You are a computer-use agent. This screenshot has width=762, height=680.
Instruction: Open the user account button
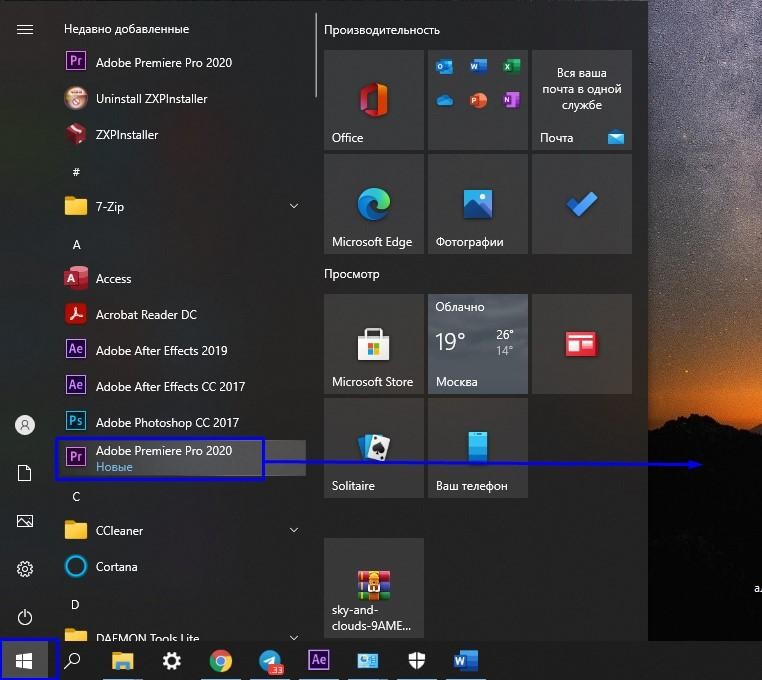(25, 425)
